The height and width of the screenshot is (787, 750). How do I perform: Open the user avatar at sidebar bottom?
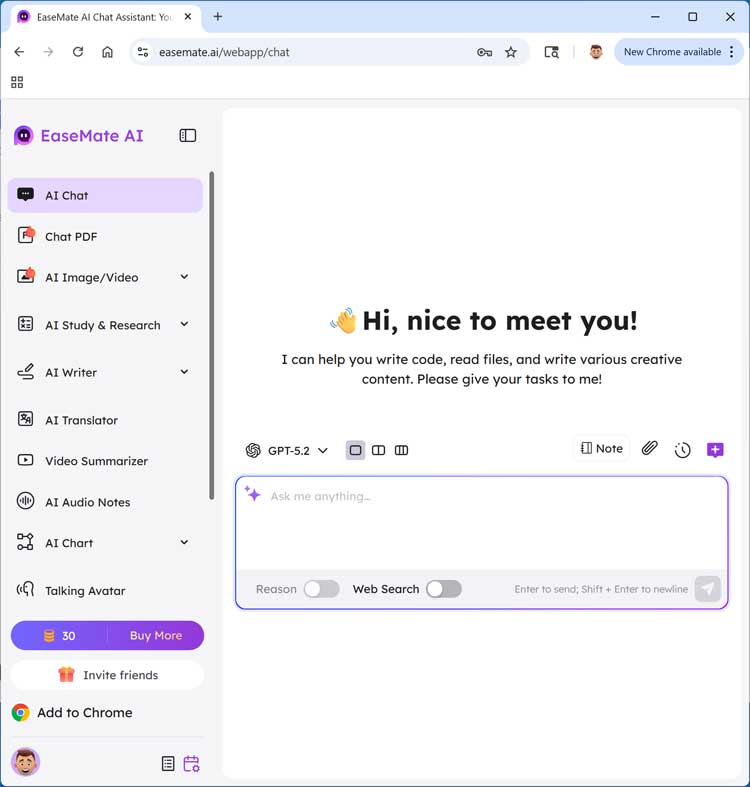point(25,762)
